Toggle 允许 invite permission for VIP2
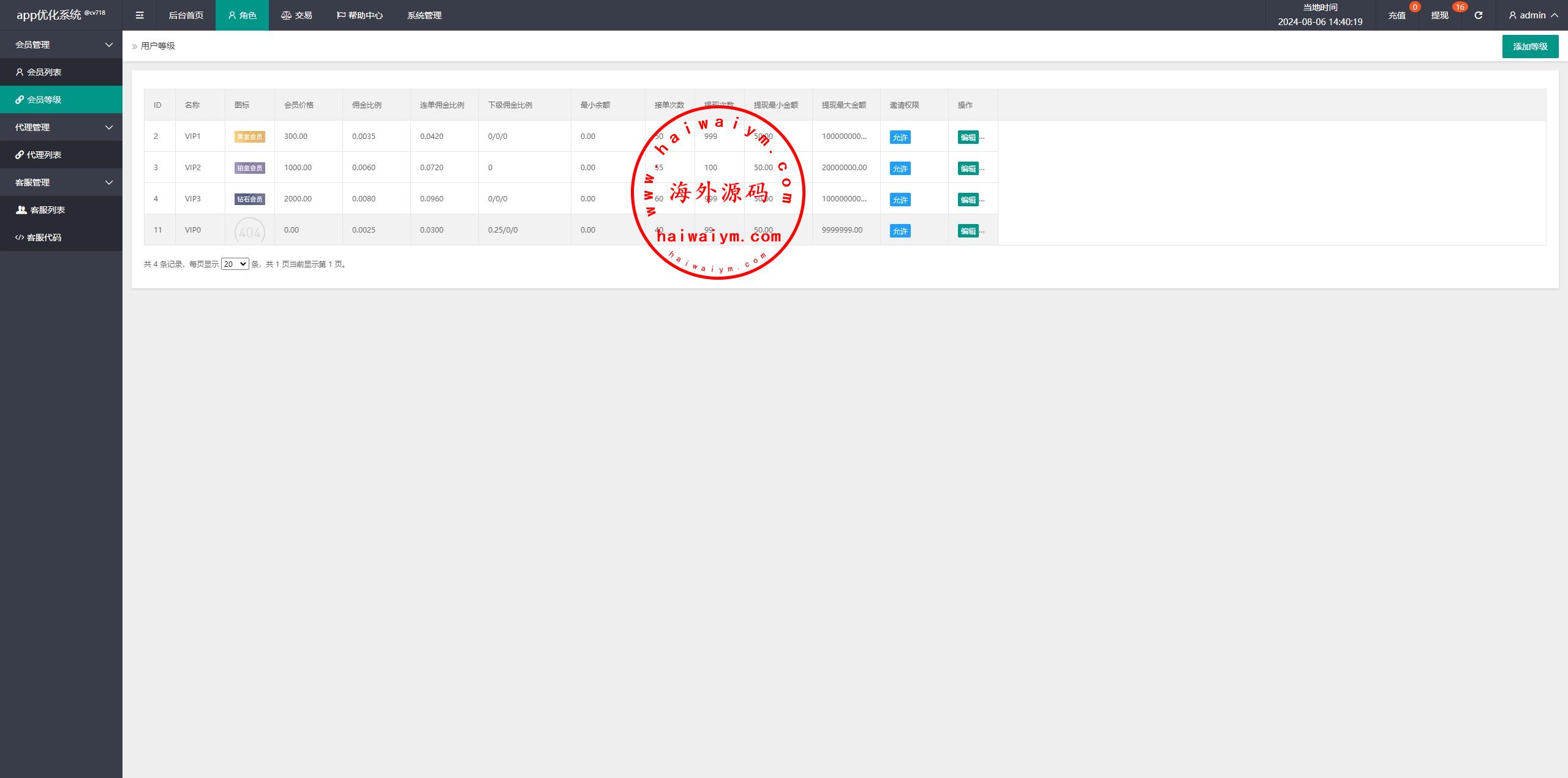Image resolution: width=1568 pixels, height=778 pixels. point(900,169)
